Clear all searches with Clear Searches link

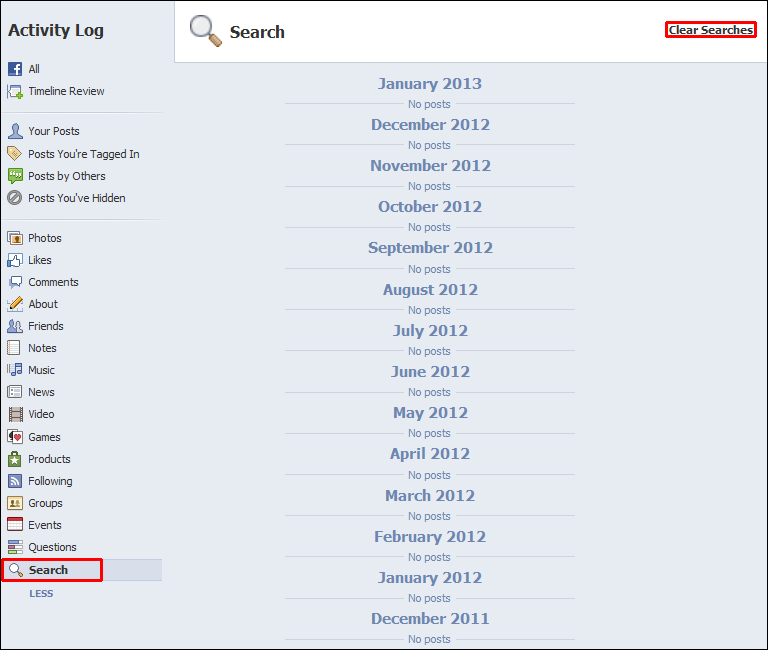click(x=710, y=30)
